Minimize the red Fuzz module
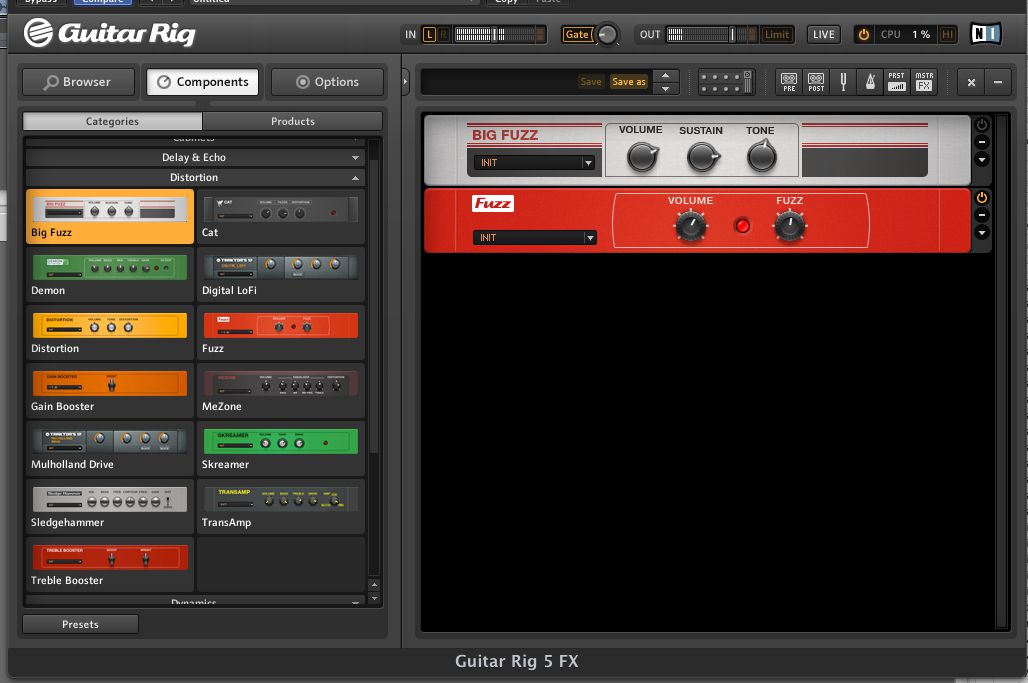The image size is (1028, 683). tap(981, 215)
